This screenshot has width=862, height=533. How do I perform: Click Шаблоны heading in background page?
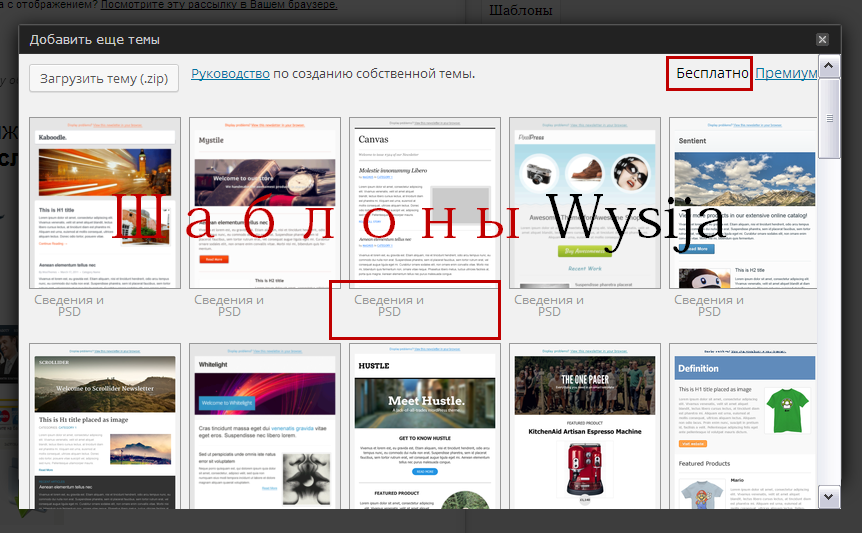click(521, 10)
